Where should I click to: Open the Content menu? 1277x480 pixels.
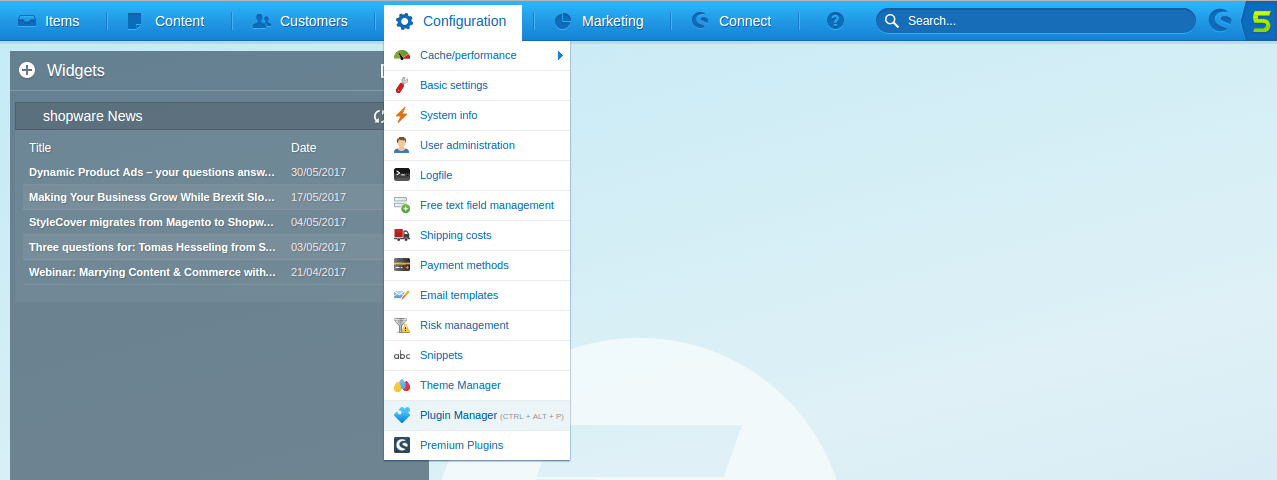point(166,20)
